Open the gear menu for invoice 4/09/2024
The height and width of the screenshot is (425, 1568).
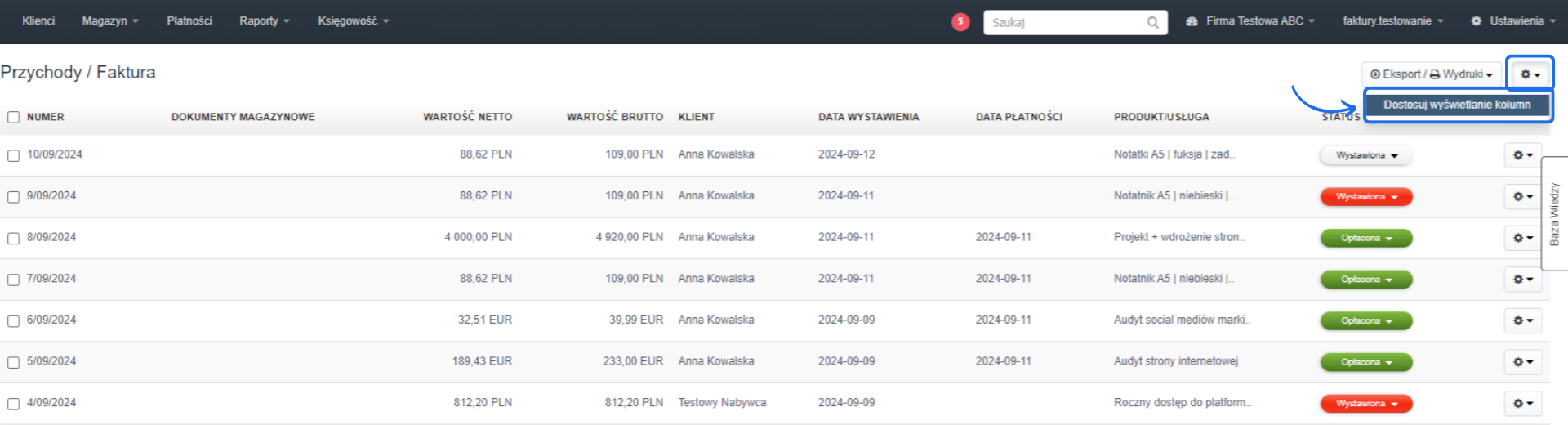point(1522,403)
